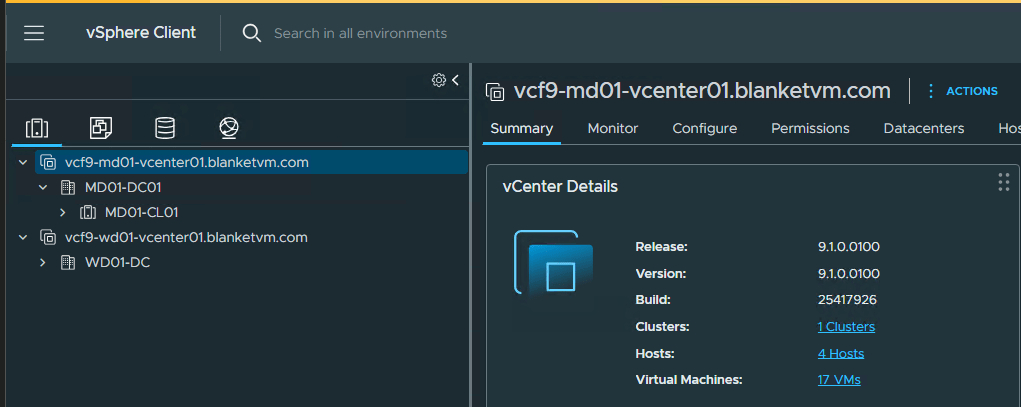Screen dimensions: 1021x407
Task: Click the search magnifier icon
Action: [x=251, y=33]
